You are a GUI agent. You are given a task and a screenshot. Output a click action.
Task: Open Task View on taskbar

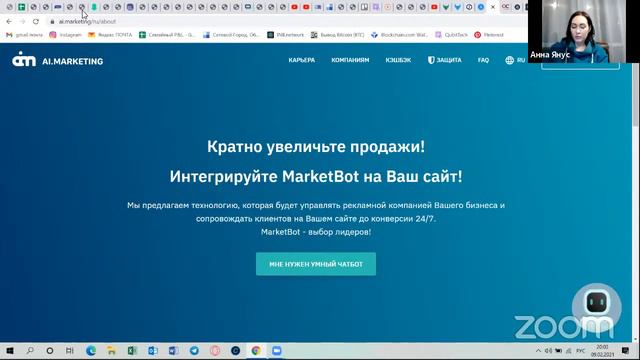(70, 351)
